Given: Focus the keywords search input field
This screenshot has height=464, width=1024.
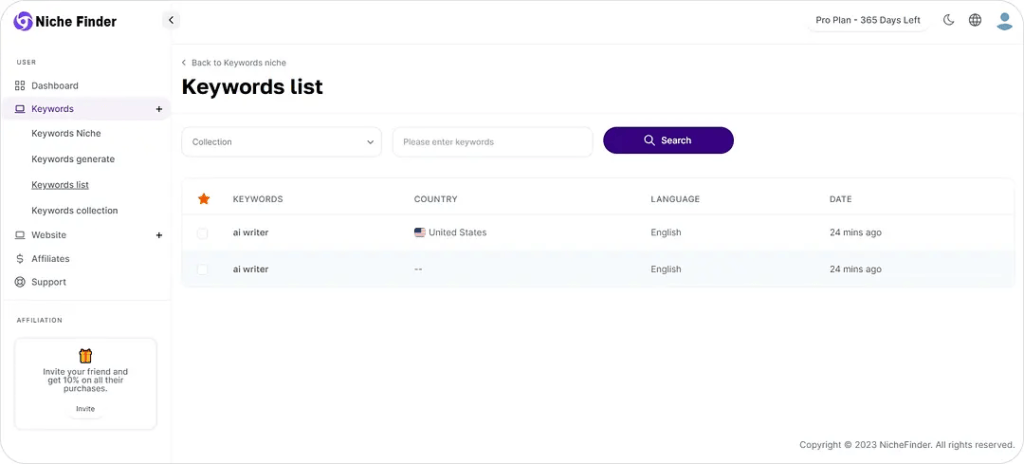Looking at the screenshot, I should (x=492, y=142).
